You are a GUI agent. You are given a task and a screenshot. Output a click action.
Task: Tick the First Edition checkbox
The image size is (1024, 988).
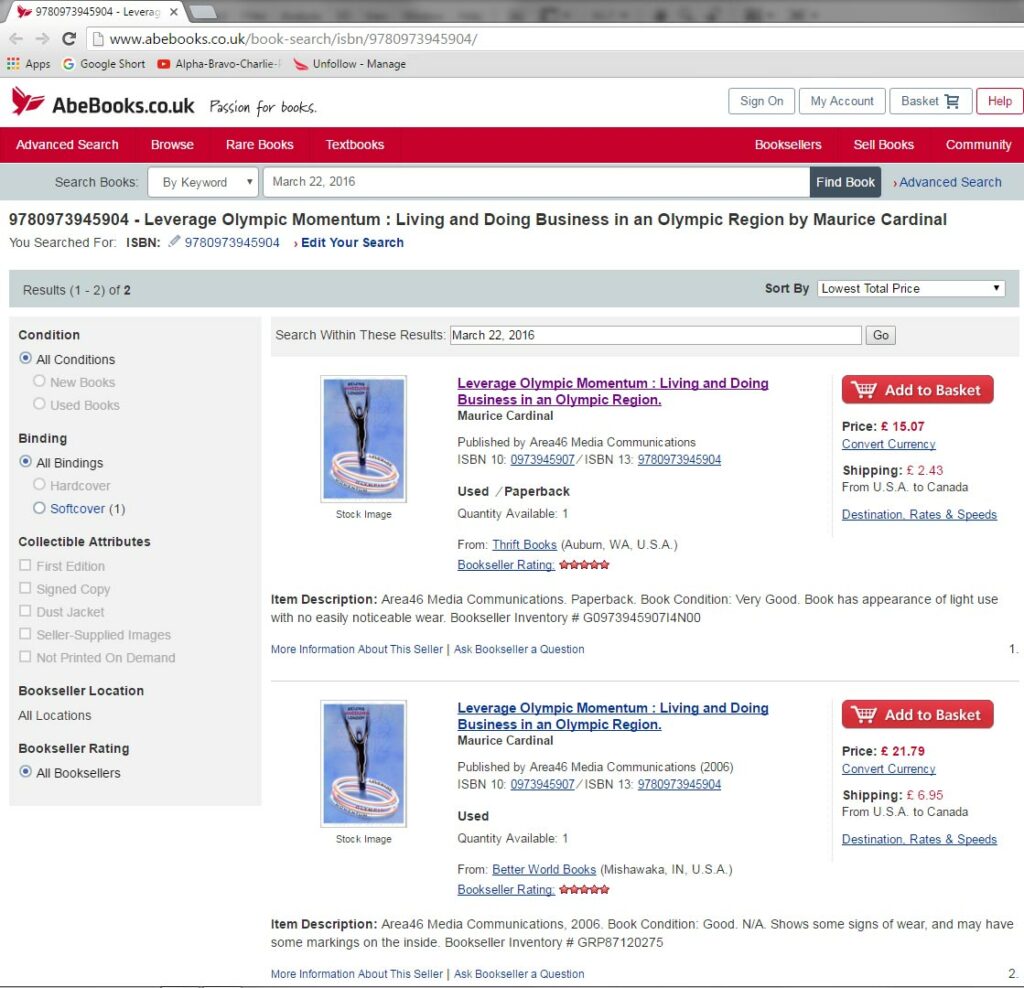coord(25,565)
